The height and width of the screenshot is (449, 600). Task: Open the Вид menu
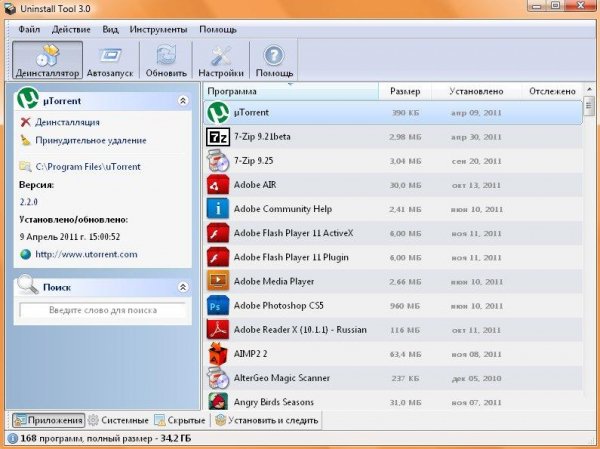(x=110, y=29)
